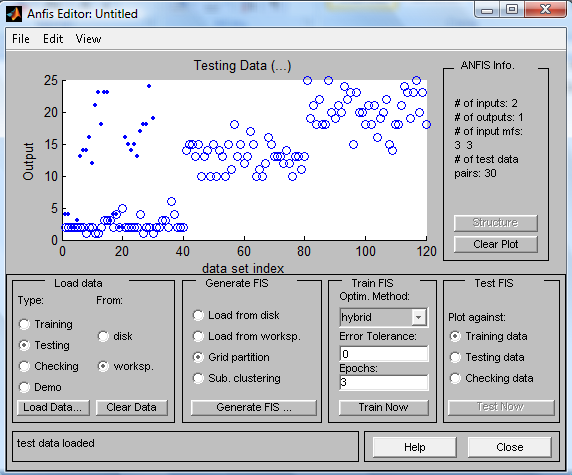This screenshot has height=475, width=572.
Task: Close the window with the title bar X
Action: 546,9
